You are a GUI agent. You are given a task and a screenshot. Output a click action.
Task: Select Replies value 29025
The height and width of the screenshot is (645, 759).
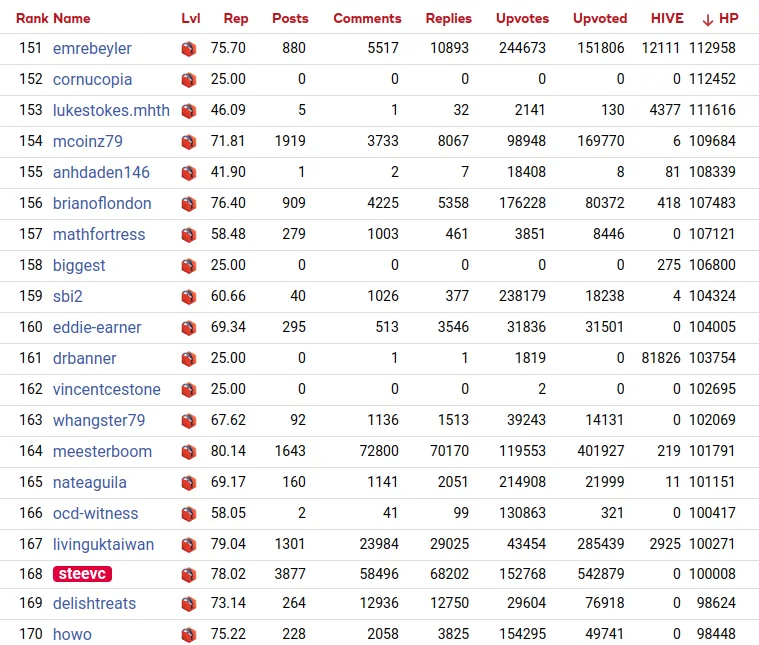point(449,544)
